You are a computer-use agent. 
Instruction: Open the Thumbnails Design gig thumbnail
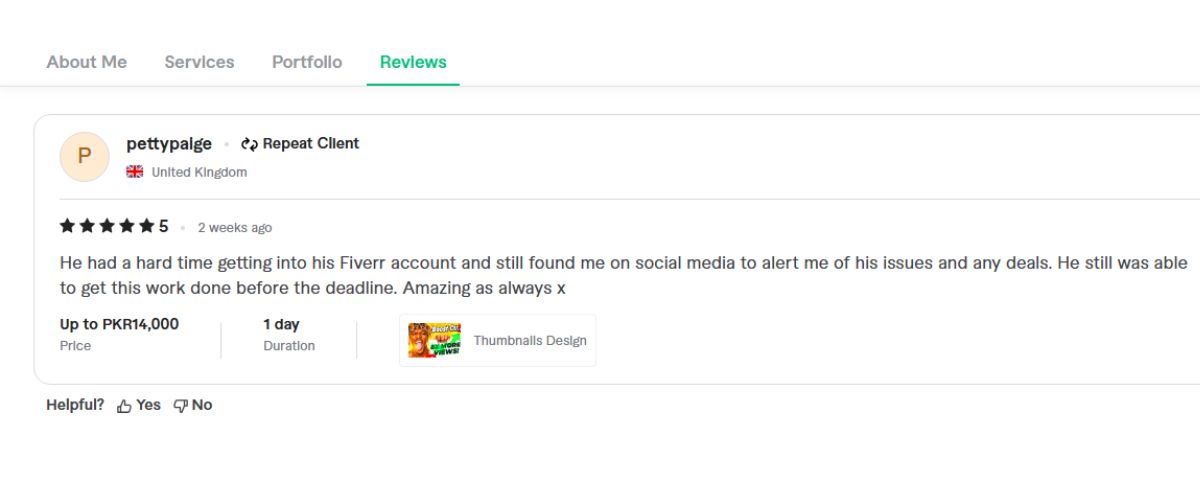[434, 340]
